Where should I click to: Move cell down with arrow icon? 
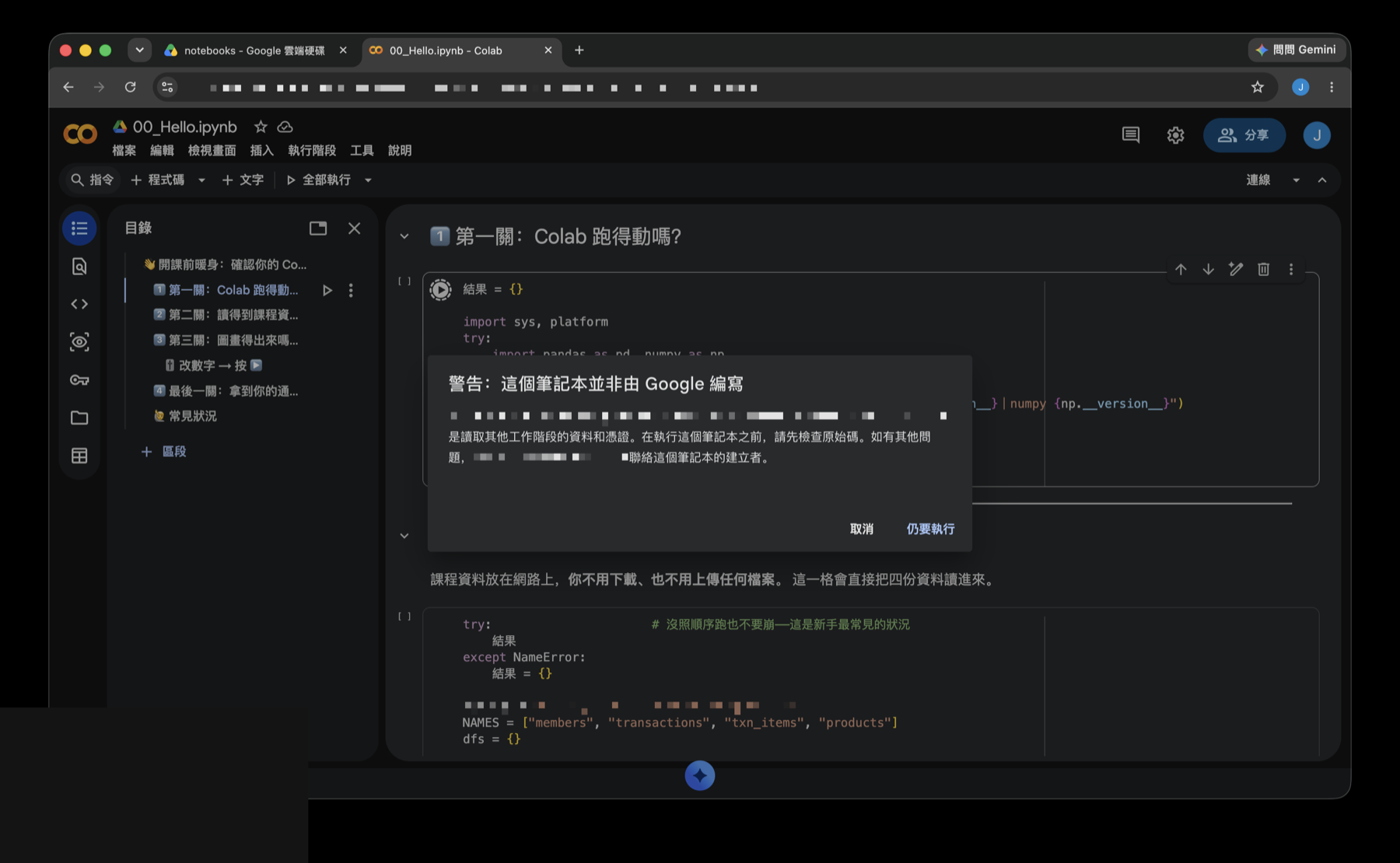pyautogui.click(x=1208, y=269)
